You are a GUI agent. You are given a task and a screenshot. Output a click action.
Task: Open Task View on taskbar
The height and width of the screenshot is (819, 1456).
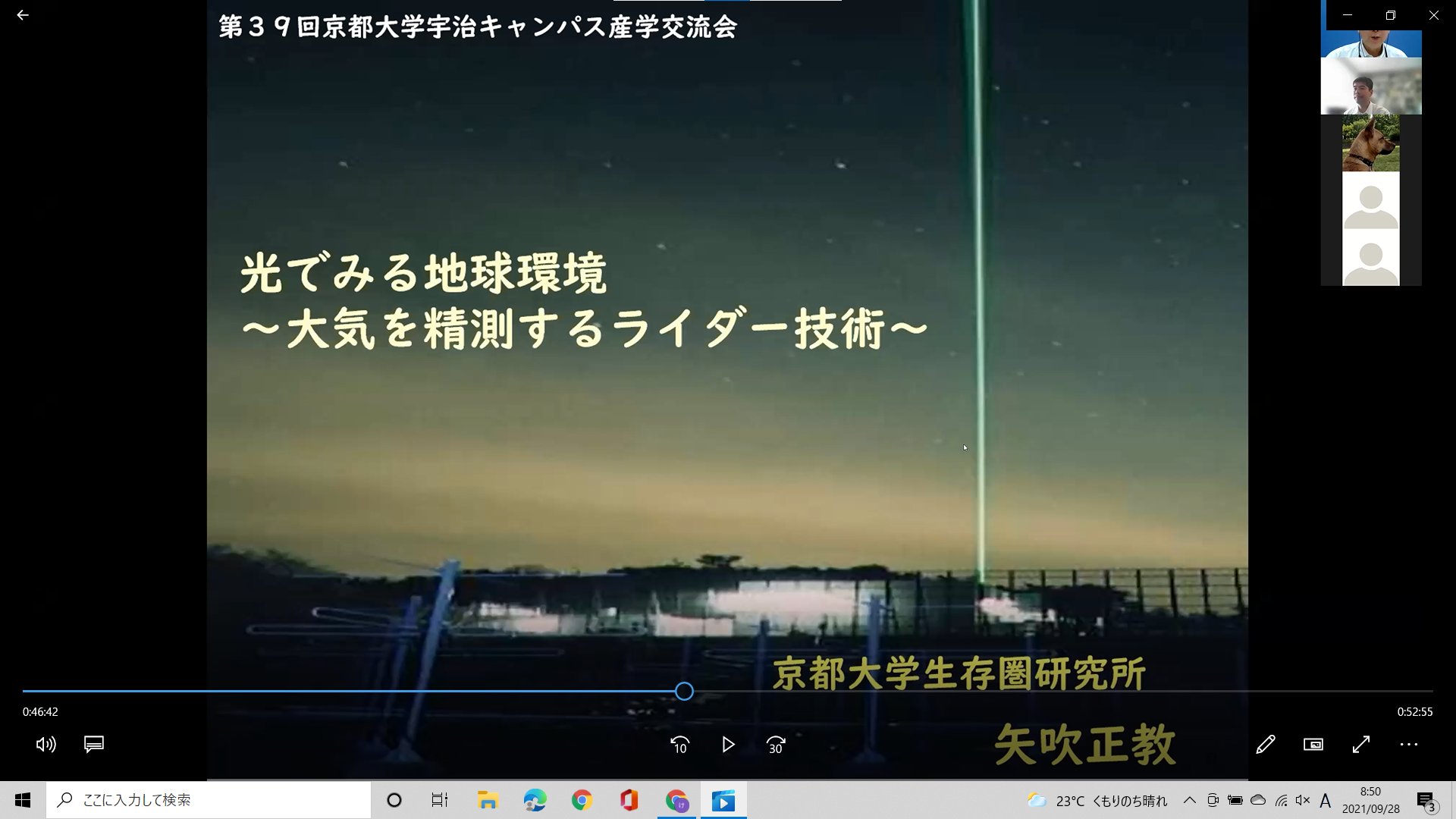pos(440,800)
